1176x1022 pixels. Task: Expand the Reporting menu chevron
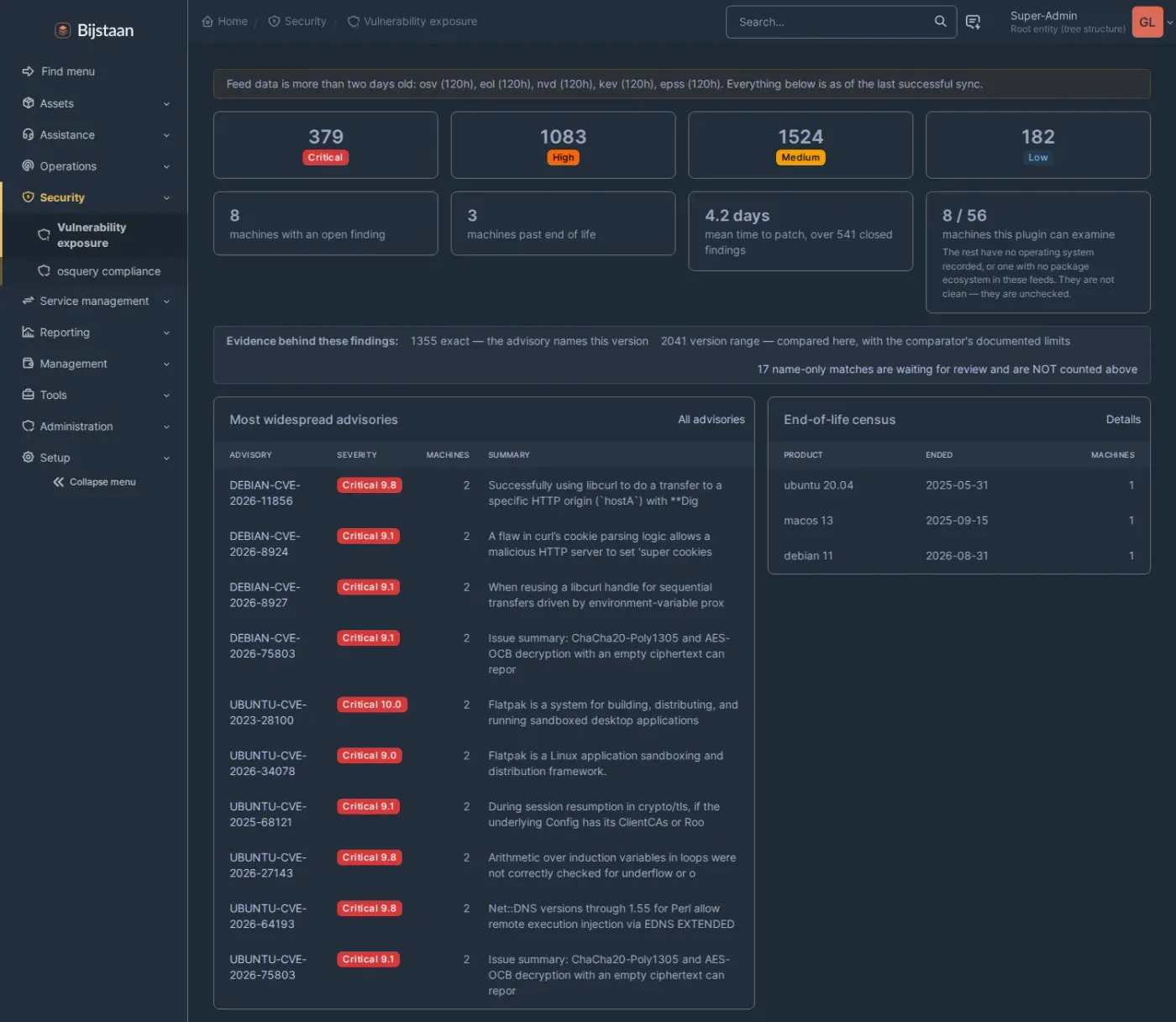[x=166, y=333]
